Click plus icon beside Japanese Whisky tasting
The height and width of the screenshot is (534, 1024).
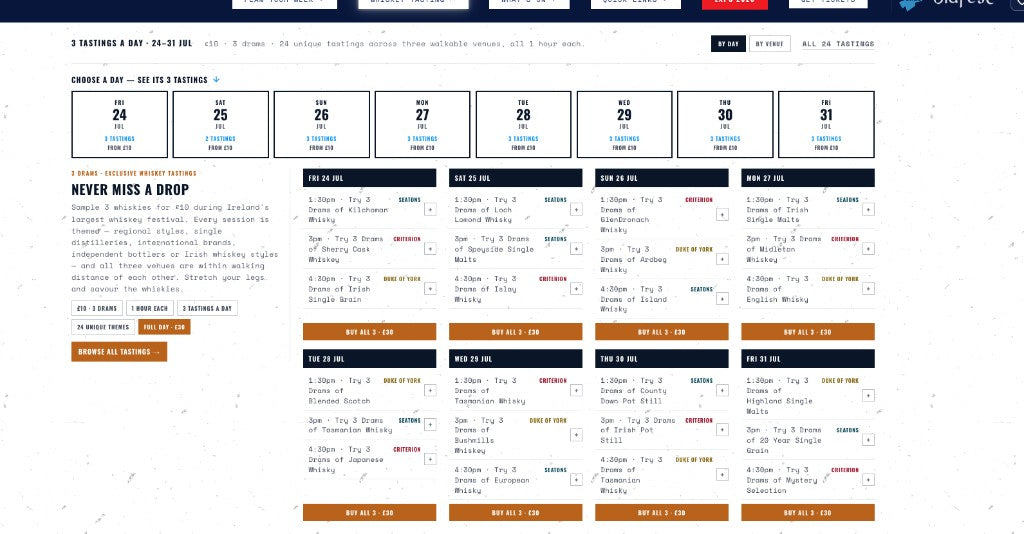coord(430,460)
